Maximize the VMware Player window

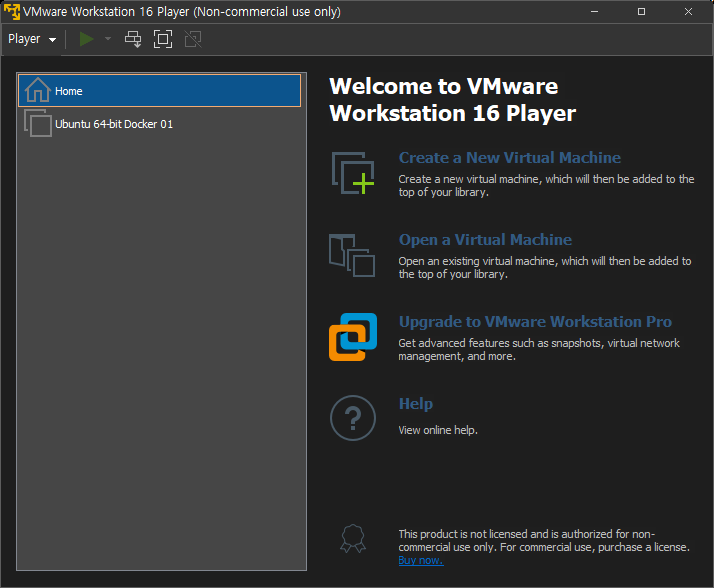(641, 11)
